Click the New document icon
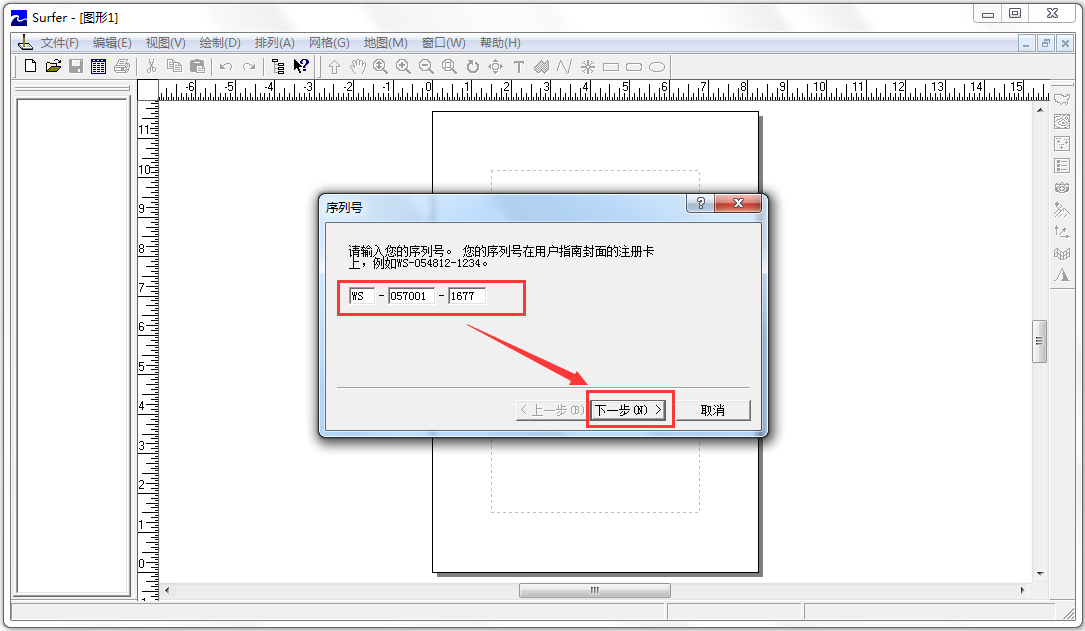Viewport: 1085px width, 631px height. tap(30, 66)
